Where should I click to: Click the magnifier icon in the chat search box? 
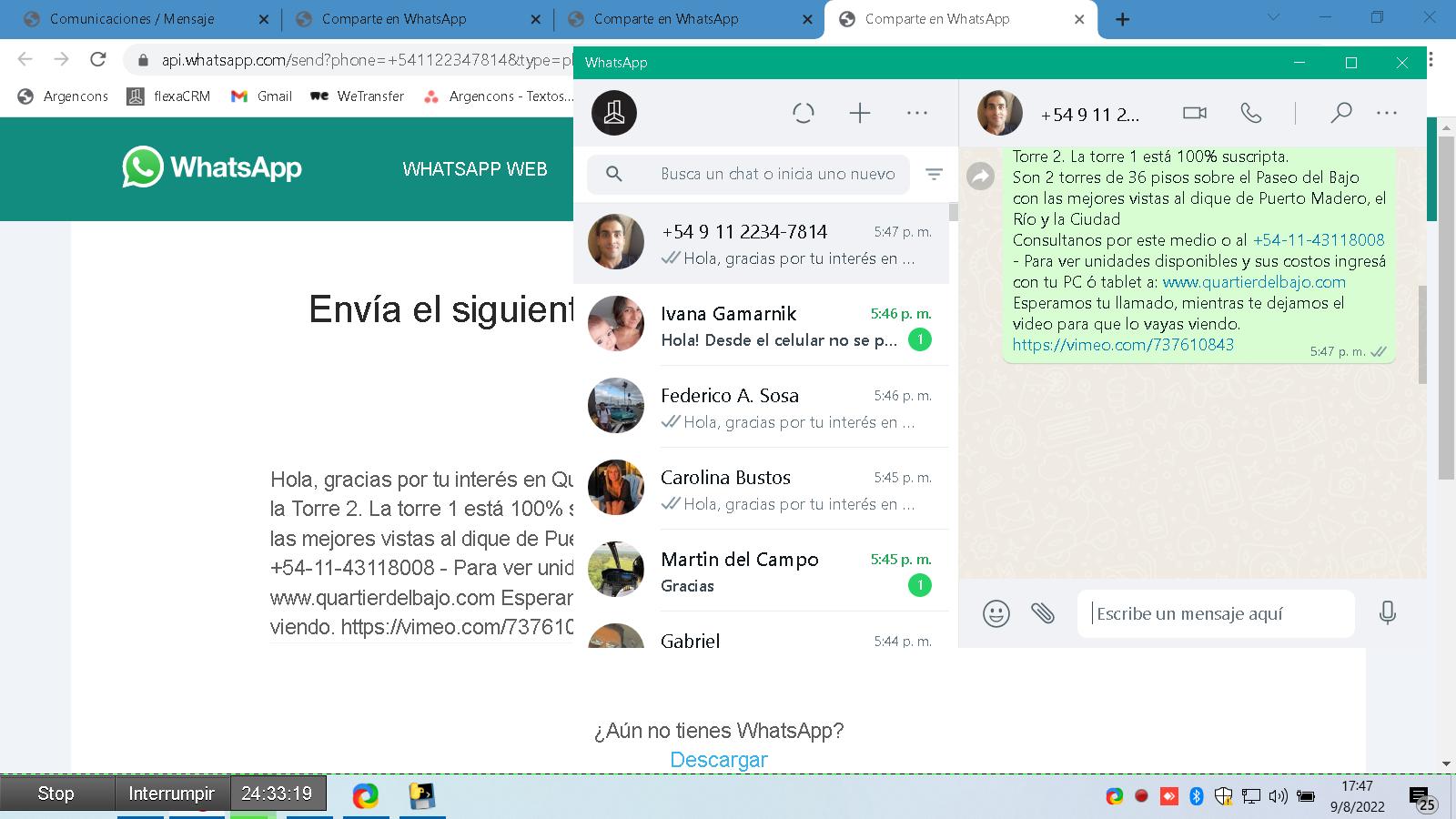tap(614, 174)
